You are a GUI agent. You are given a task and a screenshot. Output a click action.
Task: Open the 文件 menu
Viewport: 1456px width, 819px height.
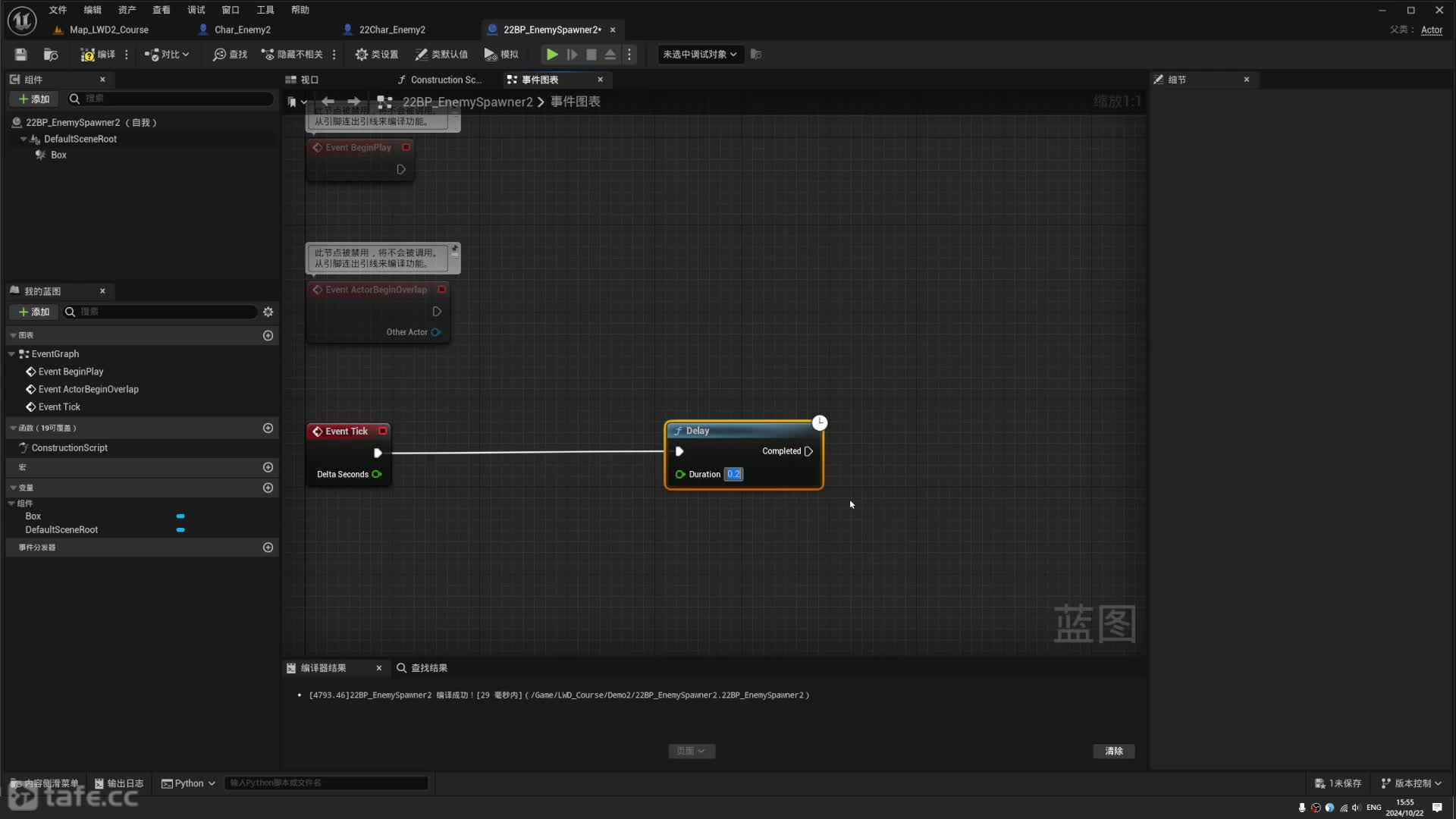click(x=58, y=10)
